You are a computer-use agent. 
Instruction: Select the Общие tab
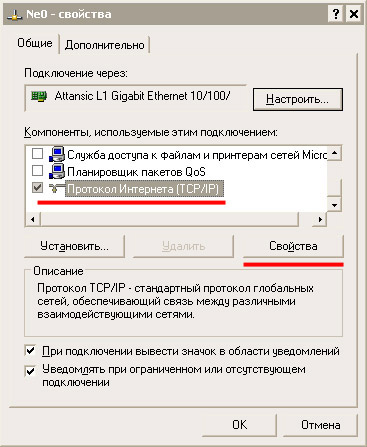pos(35,43)
